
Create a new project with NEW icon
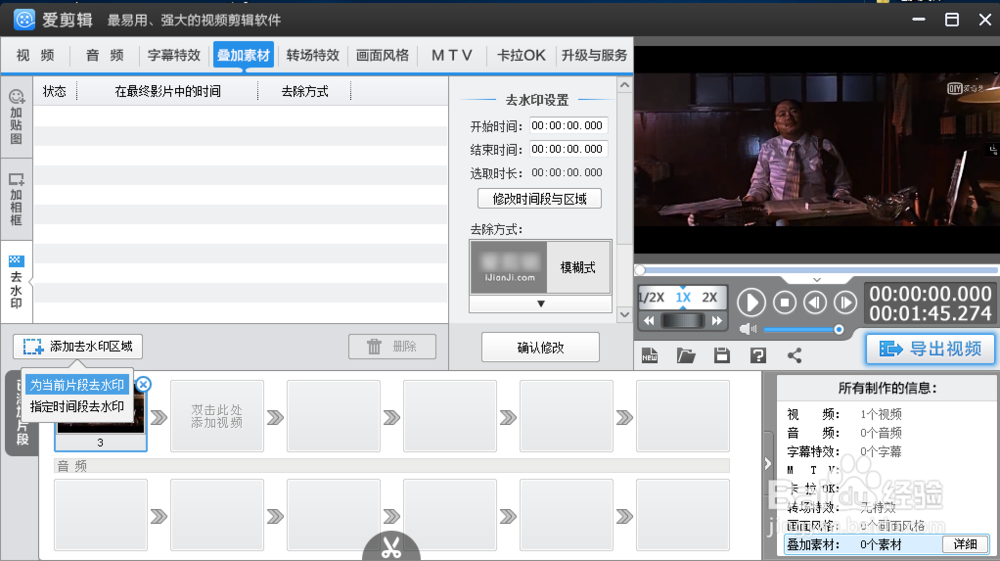pos(649,356)
